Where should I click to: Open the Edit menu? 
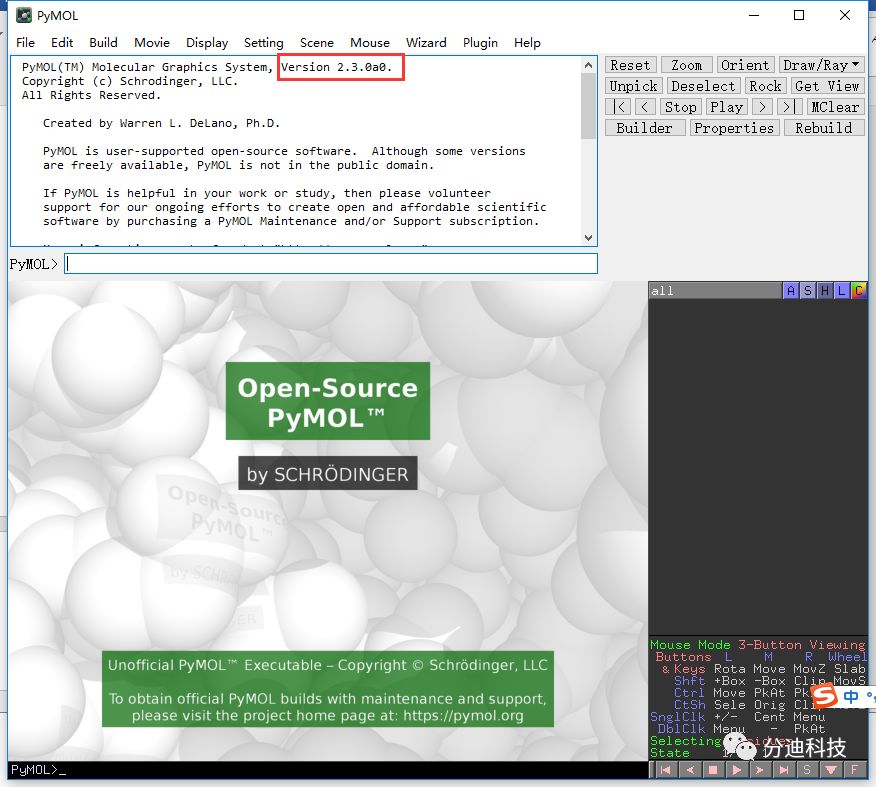click(62, 42)
